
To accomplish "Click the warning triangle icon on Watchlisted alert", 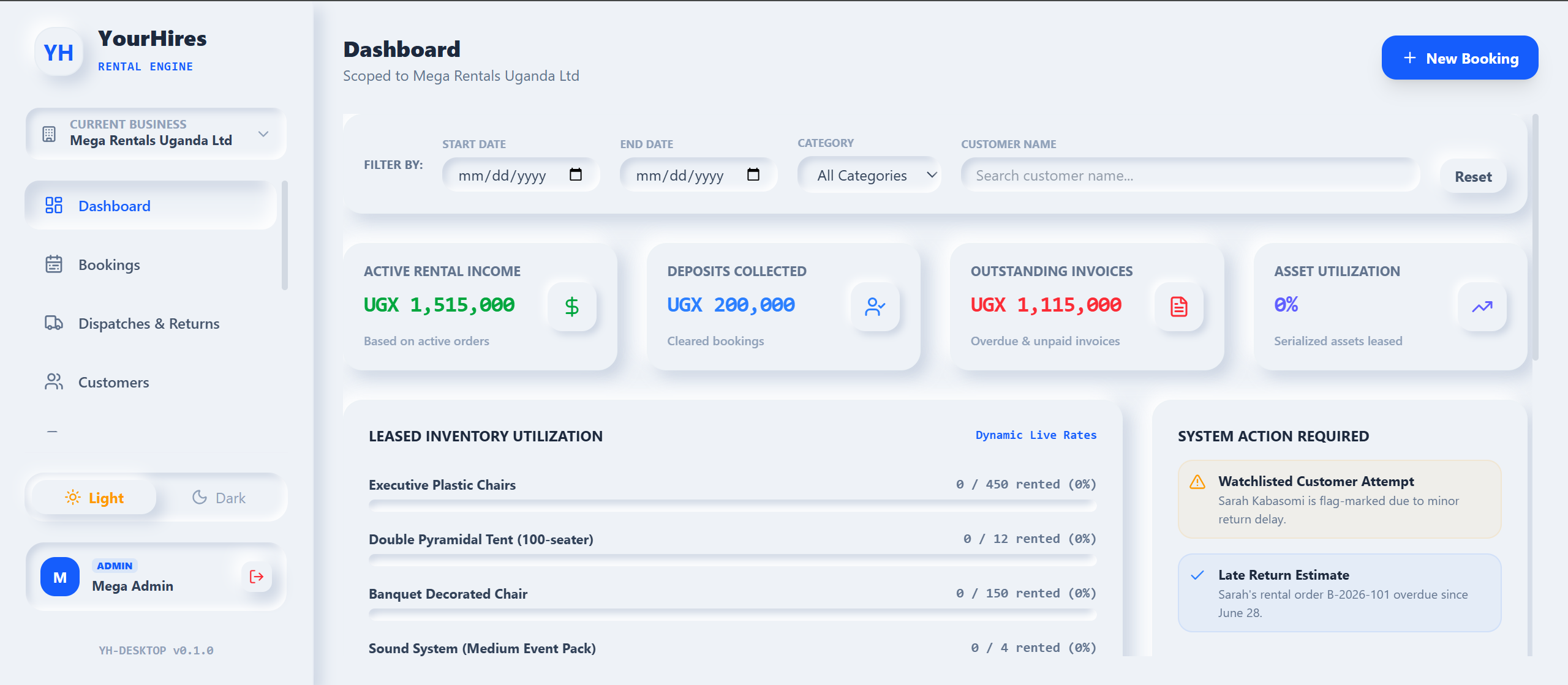I will coord(1197,482).
